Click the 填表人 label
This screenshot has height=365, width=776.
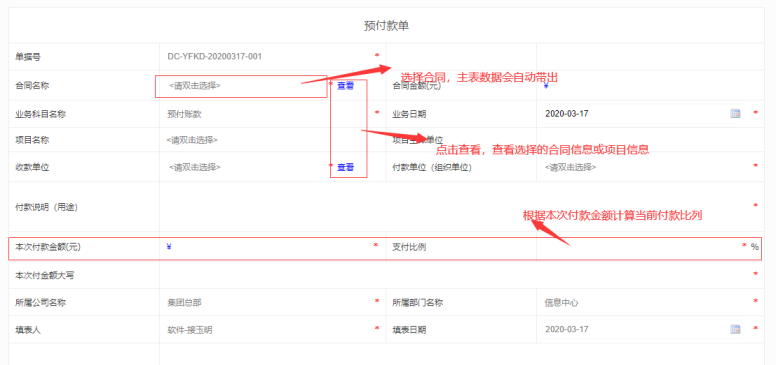point(28,330)
